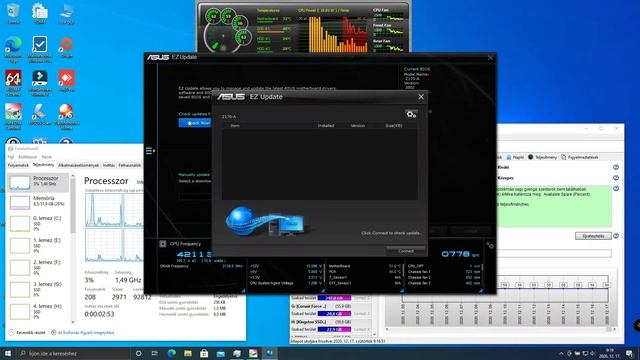
Task: Click text input field in disk tool
Action: [554, 253]
